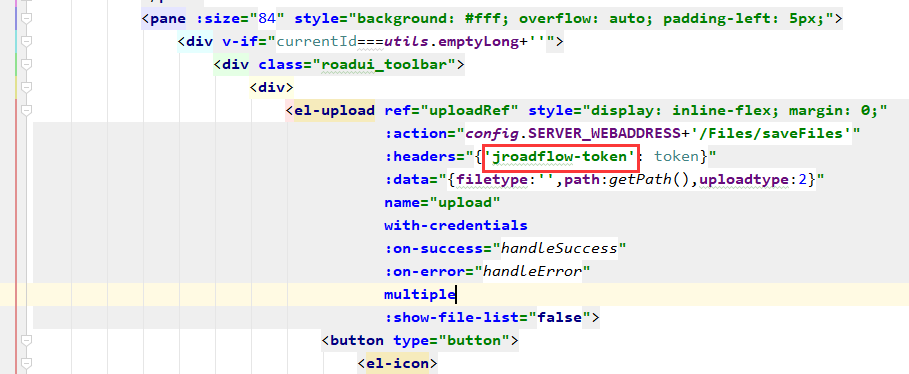This screenshot has width=909, height=374.
Task: Click the "uploadRef" value
Action: [469, 110]
